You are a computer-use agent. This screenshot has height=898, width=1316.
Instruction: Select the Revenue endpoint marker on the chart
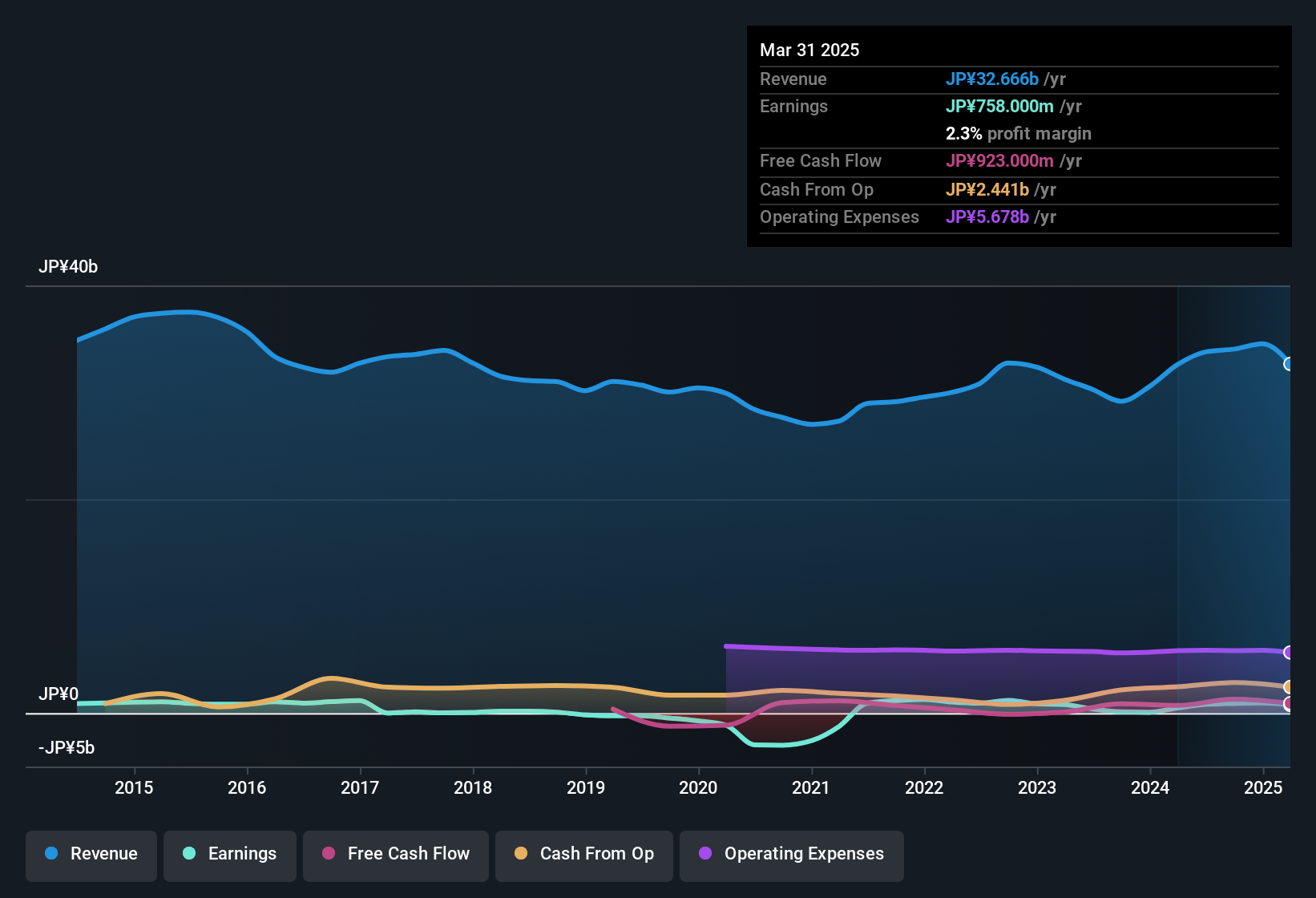(x=1289, y=364)
